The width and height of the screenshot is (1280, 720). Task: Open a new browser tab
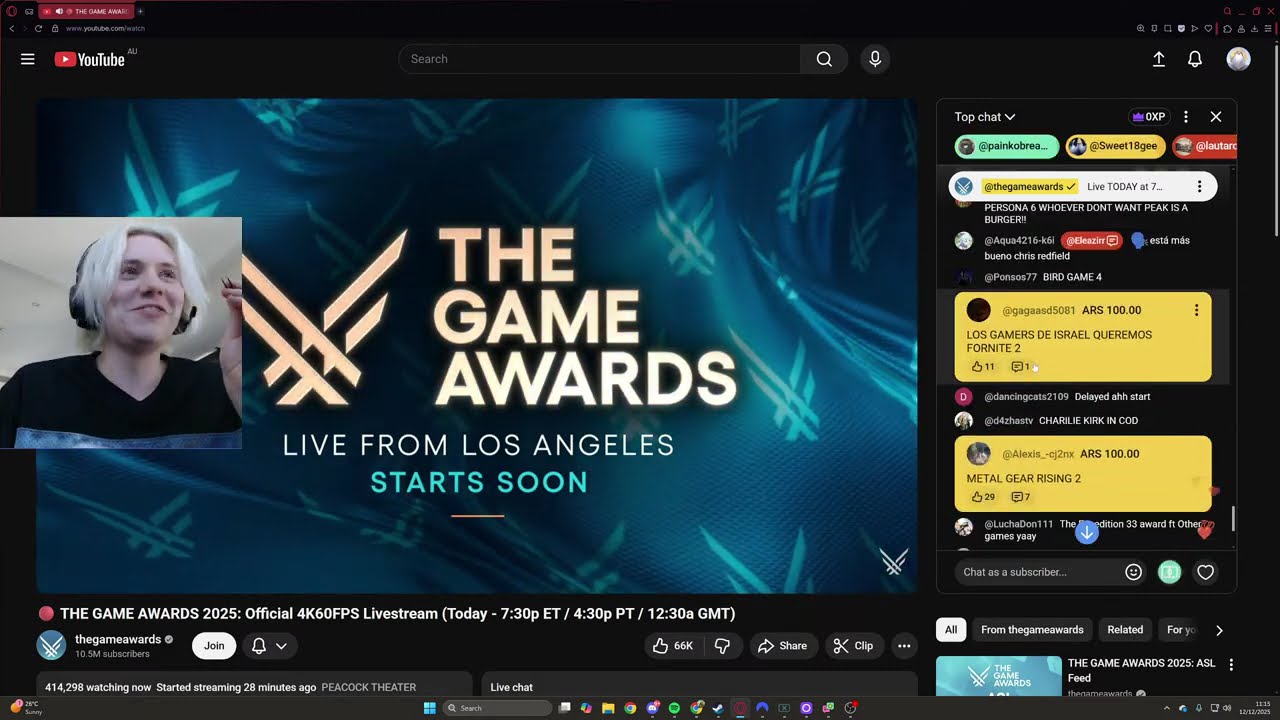pyautogui.click(x=140, y=11)
